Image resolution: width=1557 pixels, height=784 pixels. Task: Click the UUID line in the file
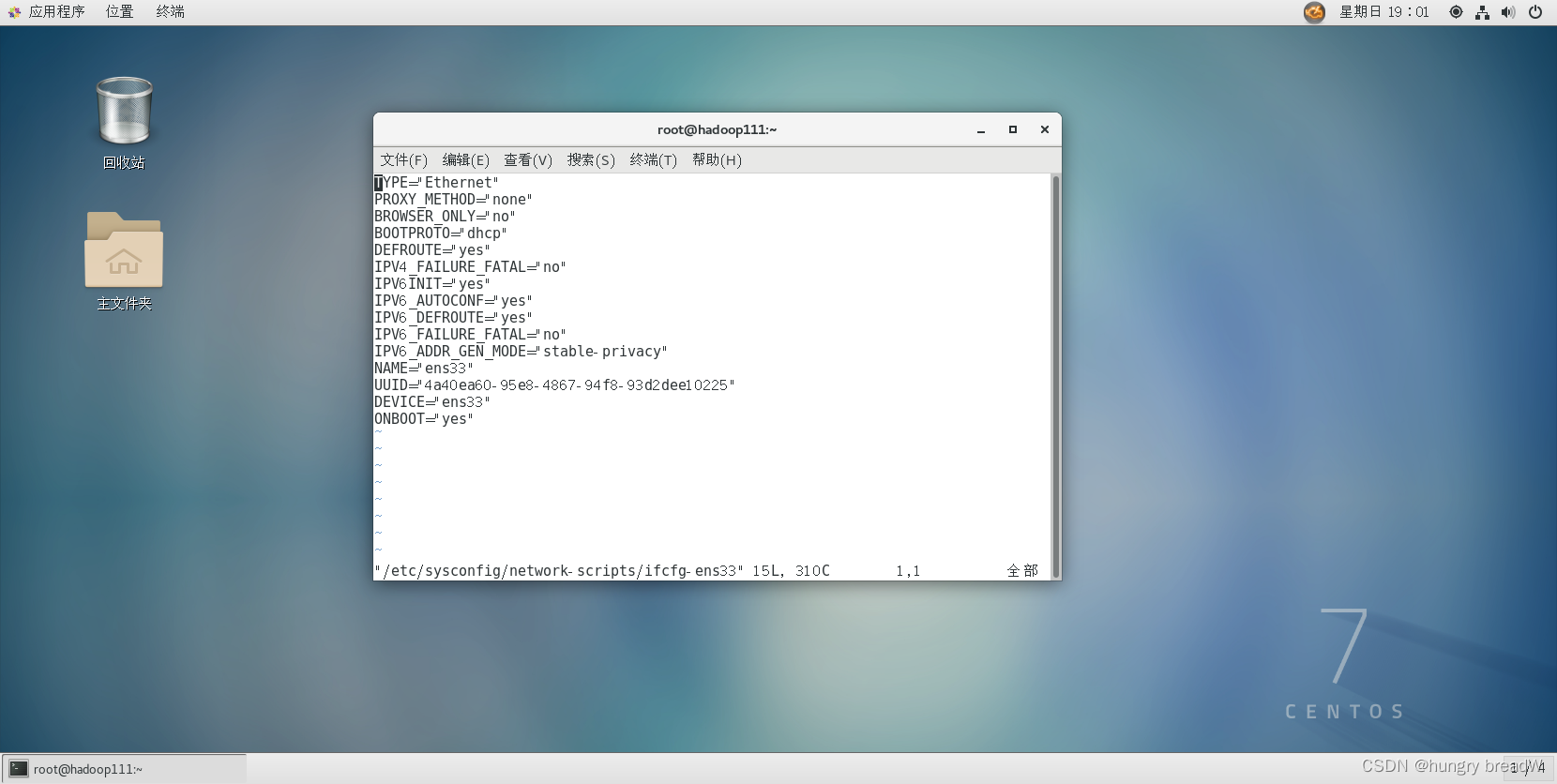pyautogui.click(x=554, y=385)
